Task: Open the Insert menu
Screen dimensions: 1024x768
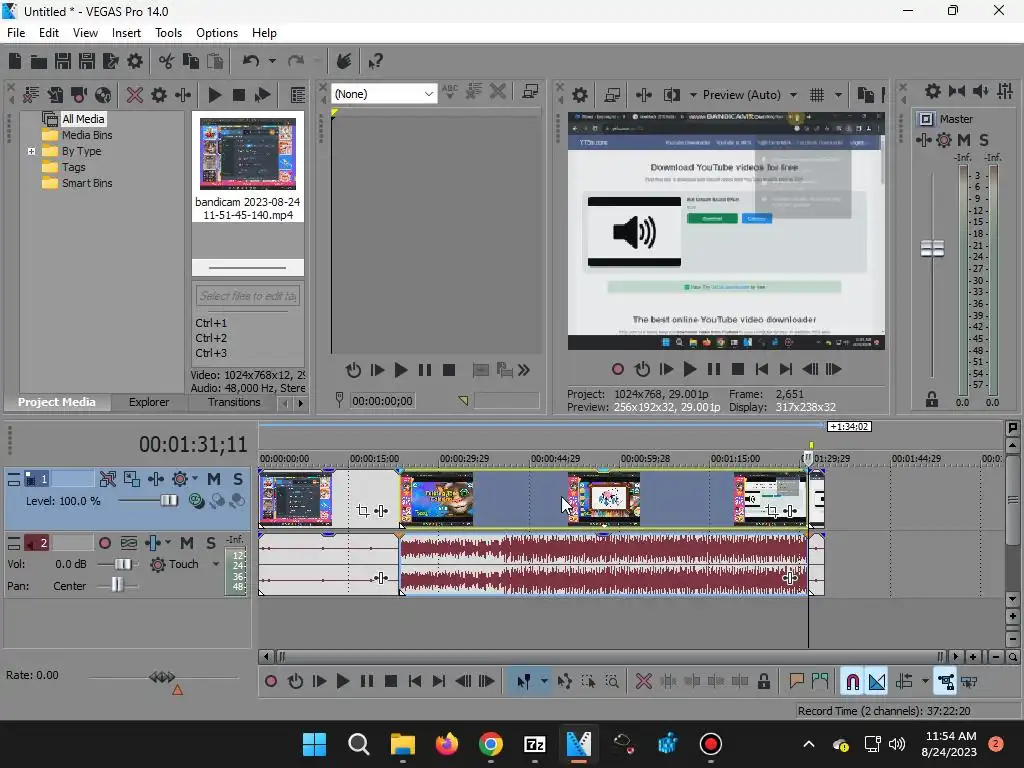Action: (126, 33)
